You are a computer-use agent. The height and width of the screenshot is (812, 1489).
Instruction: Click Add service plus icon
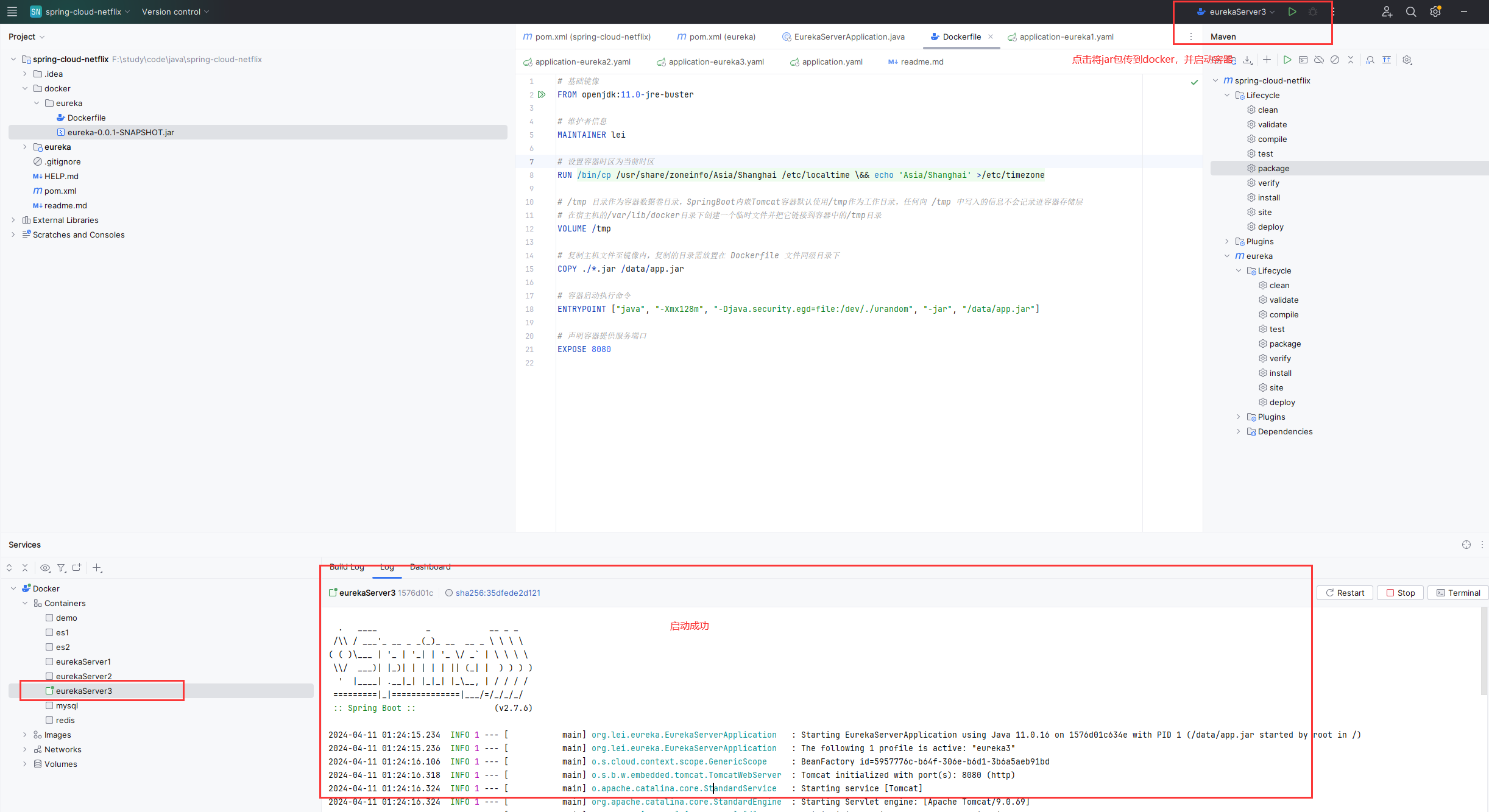(97, 568)
